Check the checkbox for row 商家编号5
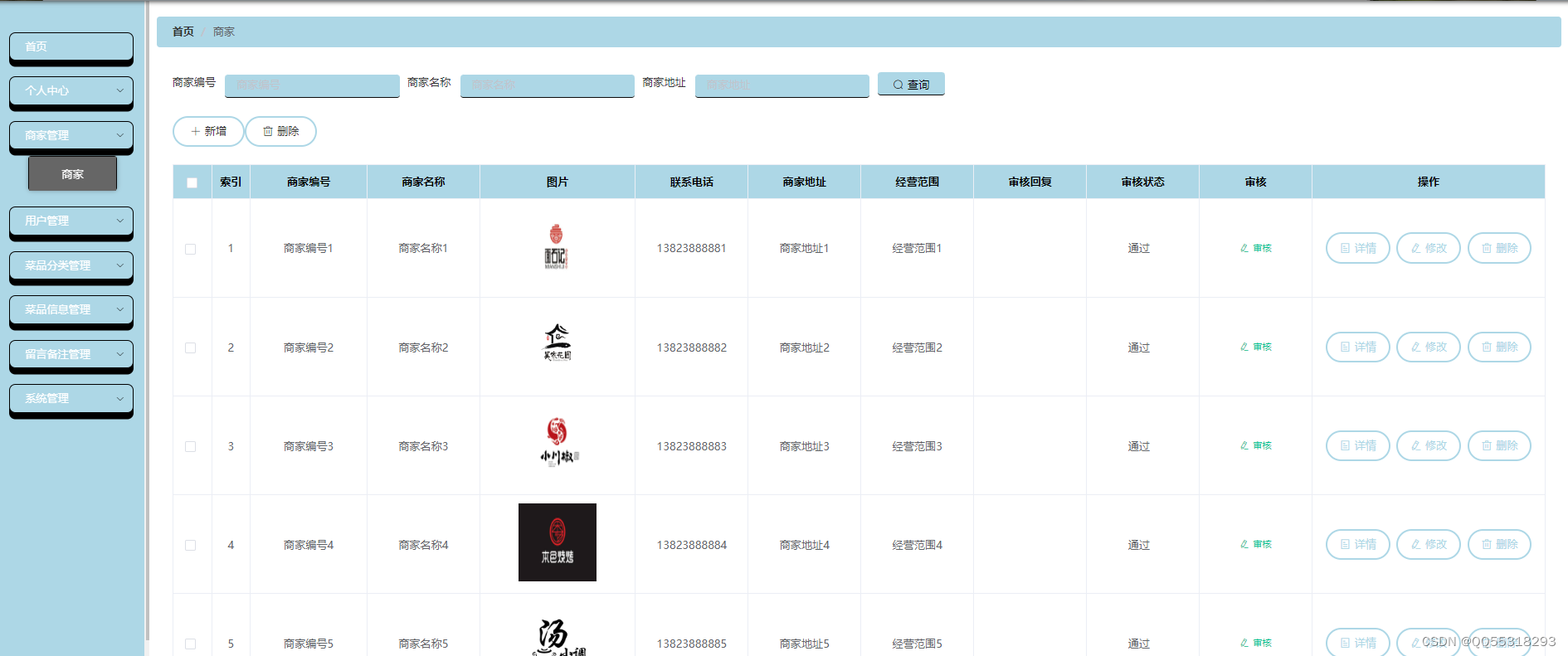The width and height of the screenshot is (1568, 656). (191, 644)
